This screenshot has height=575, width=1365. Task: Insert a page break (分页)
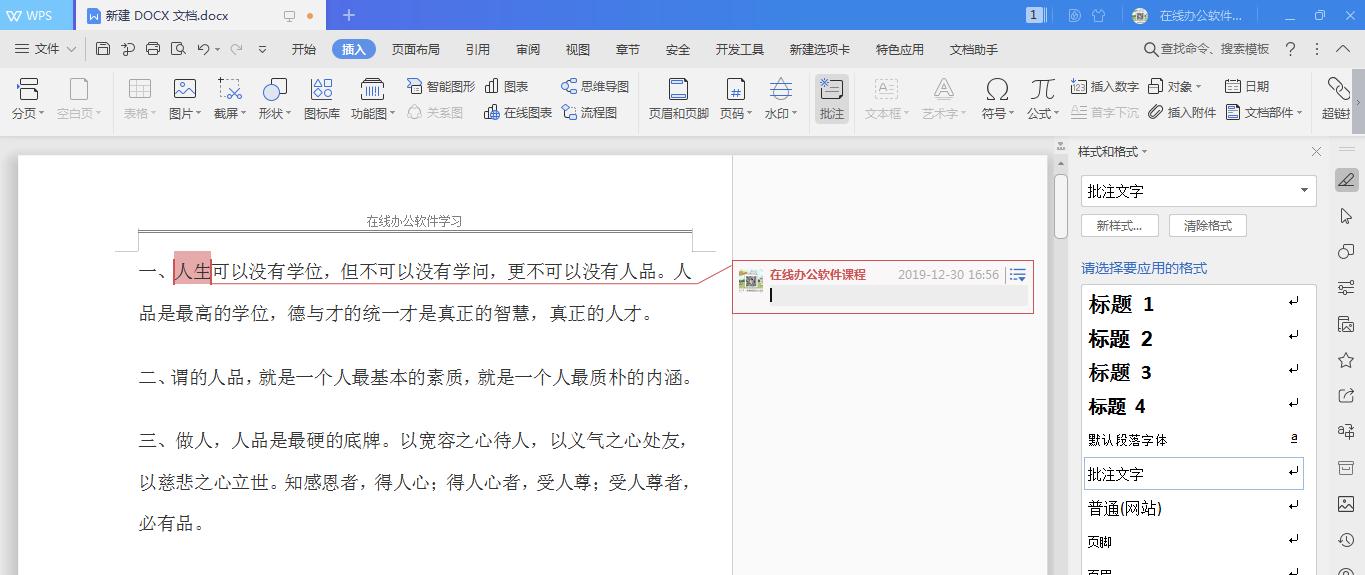[27, 99]
